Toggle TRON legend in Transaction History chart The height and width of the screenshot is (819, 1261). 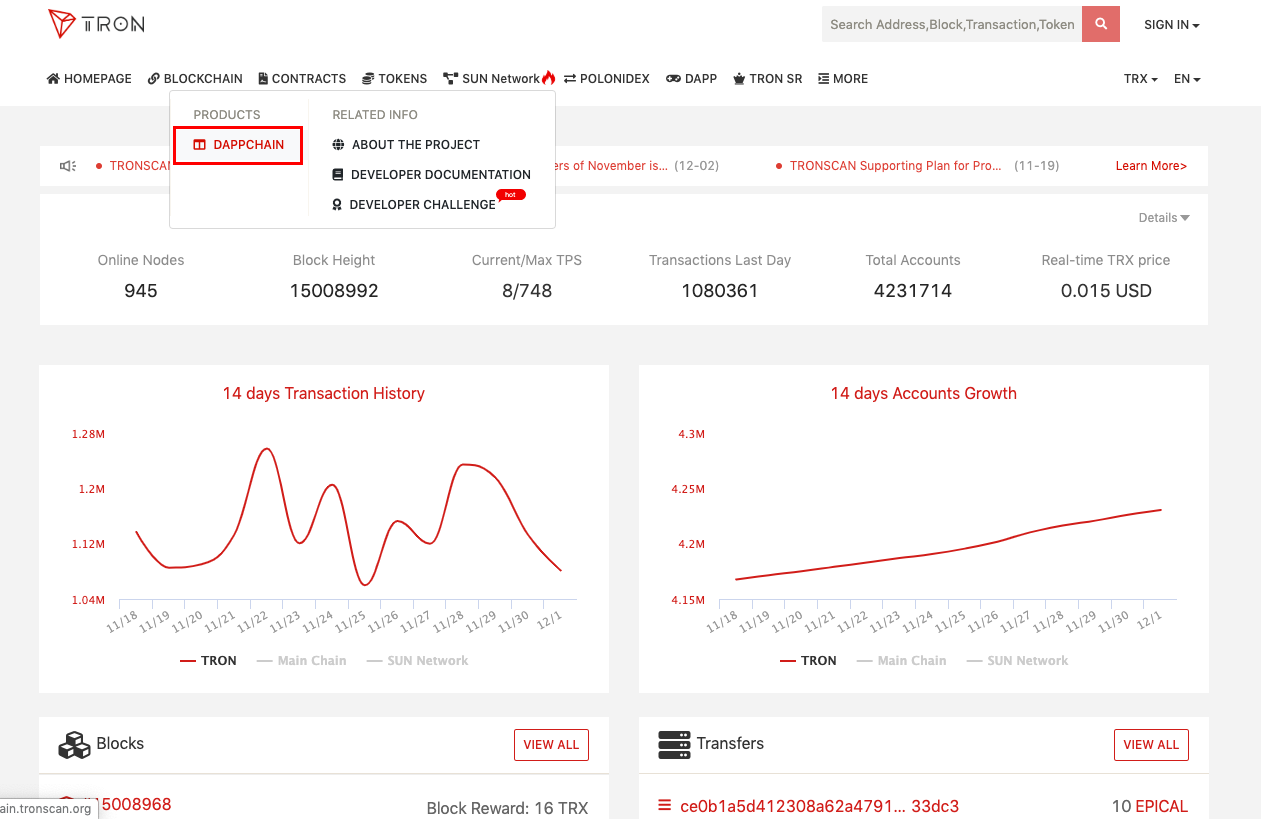[x=208, y=661]
